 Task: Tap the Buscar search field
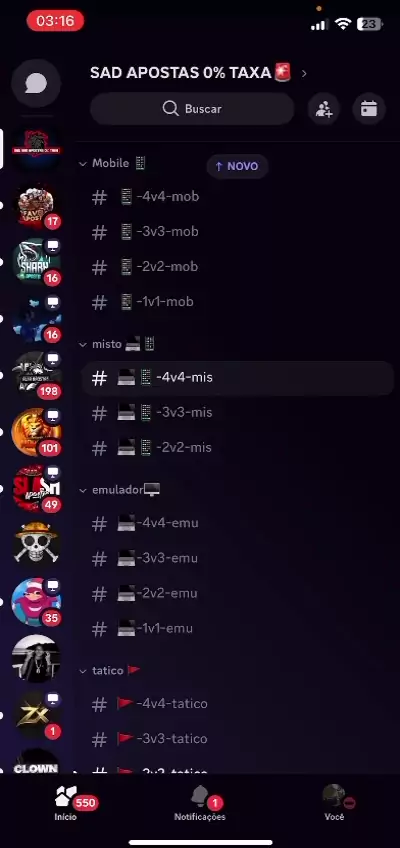point(192,109)
